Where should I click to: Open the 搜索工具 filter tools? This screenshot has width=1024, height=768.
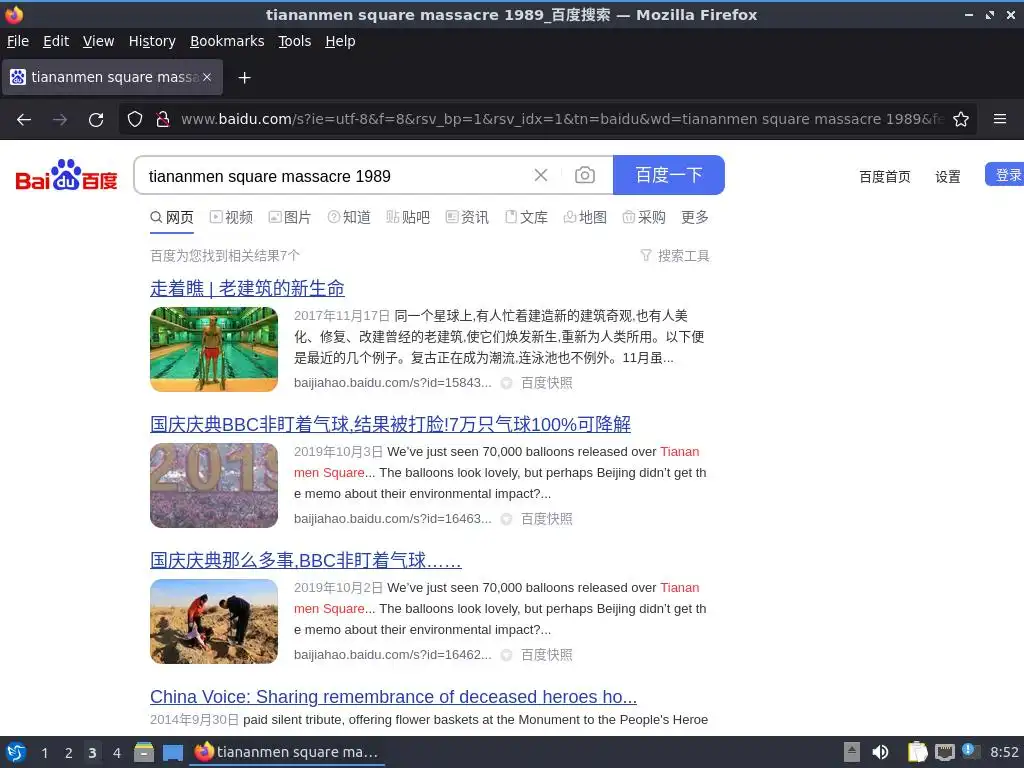pos(675,255)
